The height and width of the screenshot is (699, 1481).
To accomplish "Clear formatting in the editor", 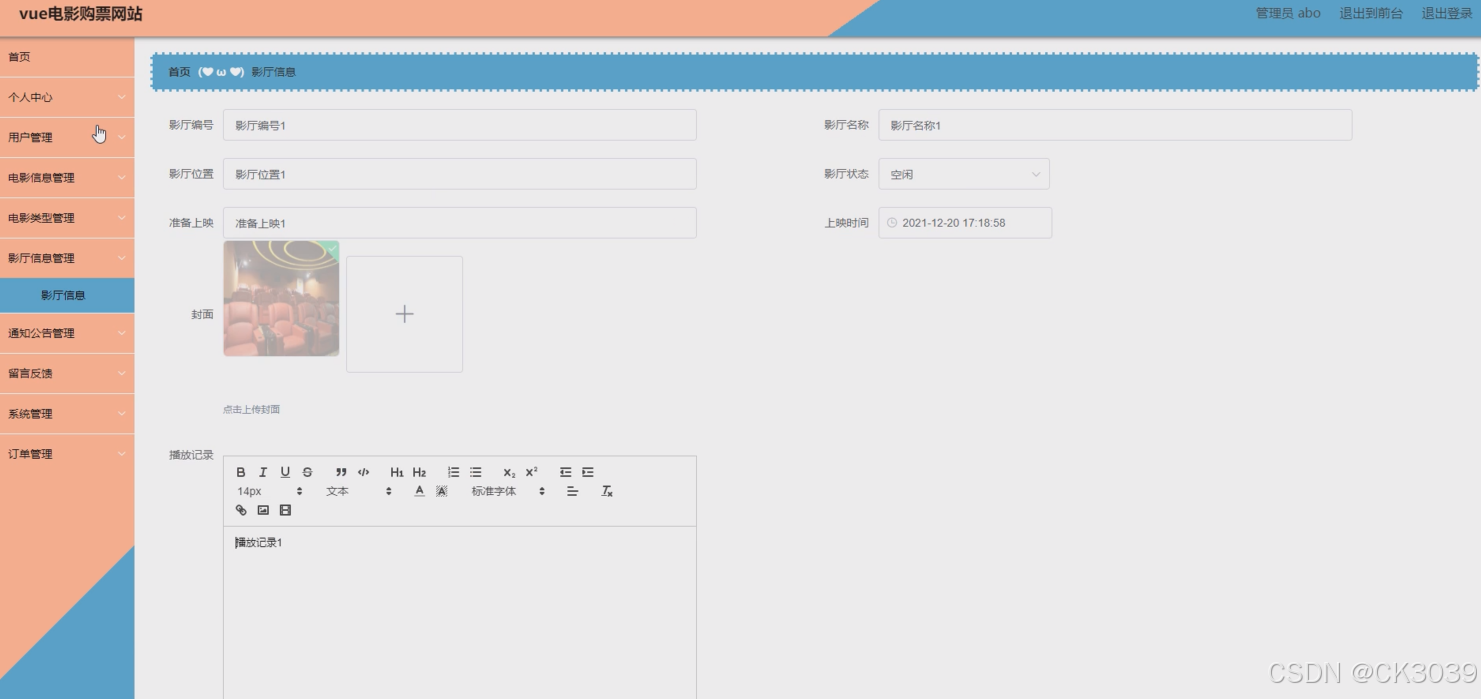I will click(606, 491).
